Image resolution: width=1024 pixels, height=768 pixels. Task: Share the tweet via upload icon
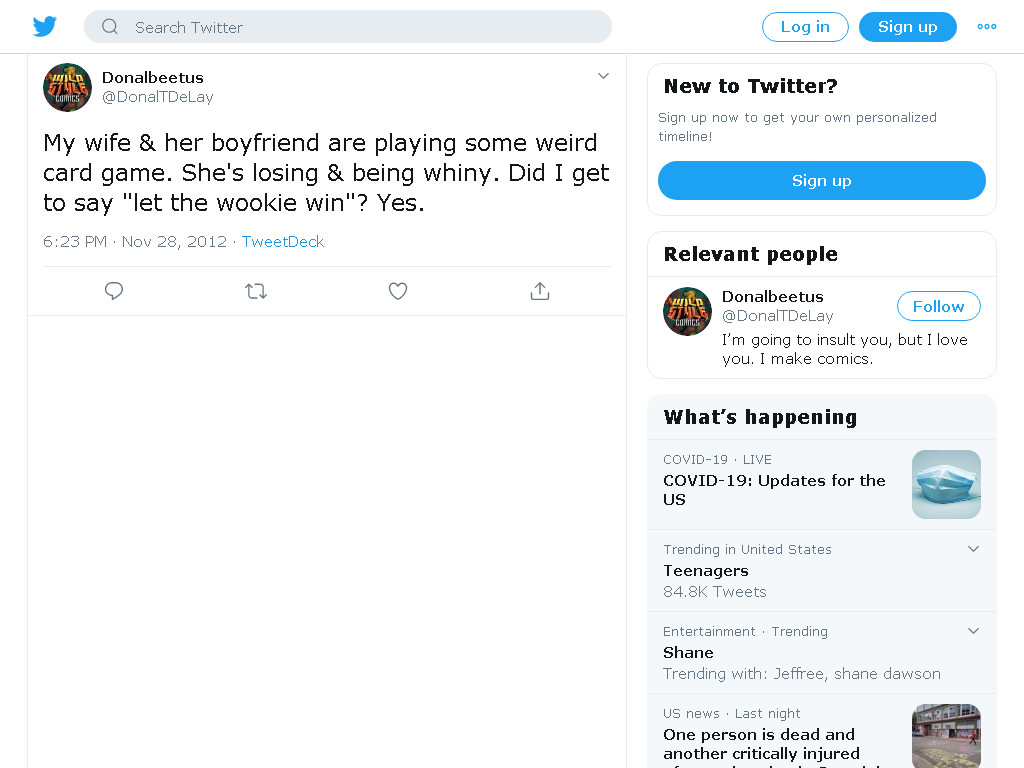pyautogui.click(x=540, y=291)
